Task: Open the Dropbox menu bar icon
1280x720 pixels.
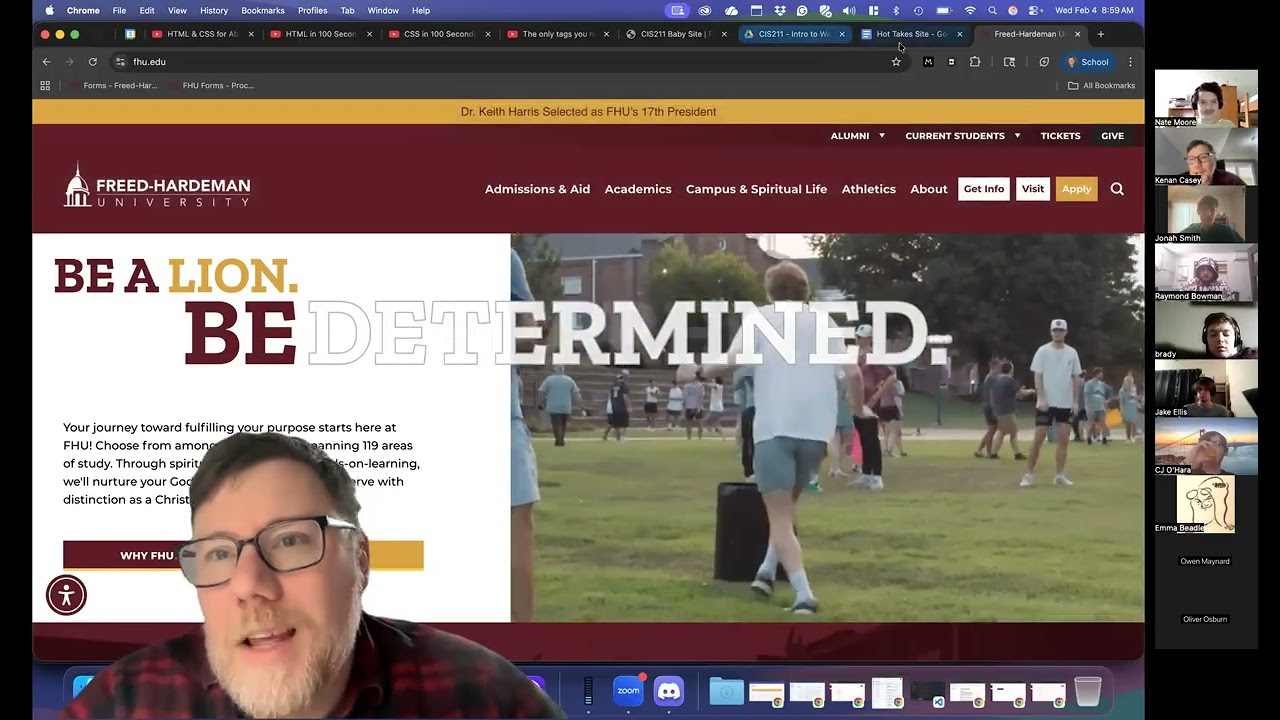Action: coord(779,11)
